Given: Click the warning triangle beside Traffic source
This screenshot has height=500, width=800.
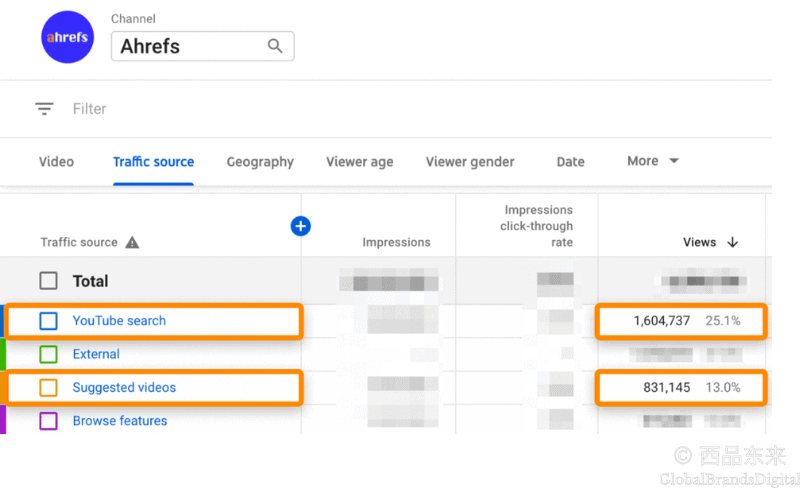Looking at the screenshot, I should tap(132, 242).
